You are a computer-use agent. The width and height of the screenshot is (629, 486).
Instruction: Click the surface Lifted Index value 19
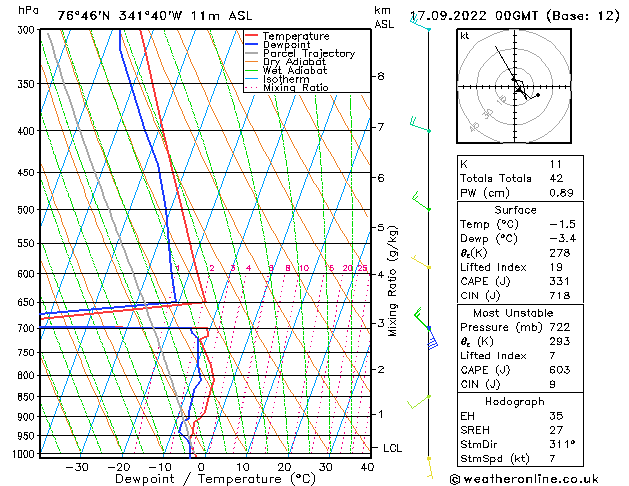556,267
